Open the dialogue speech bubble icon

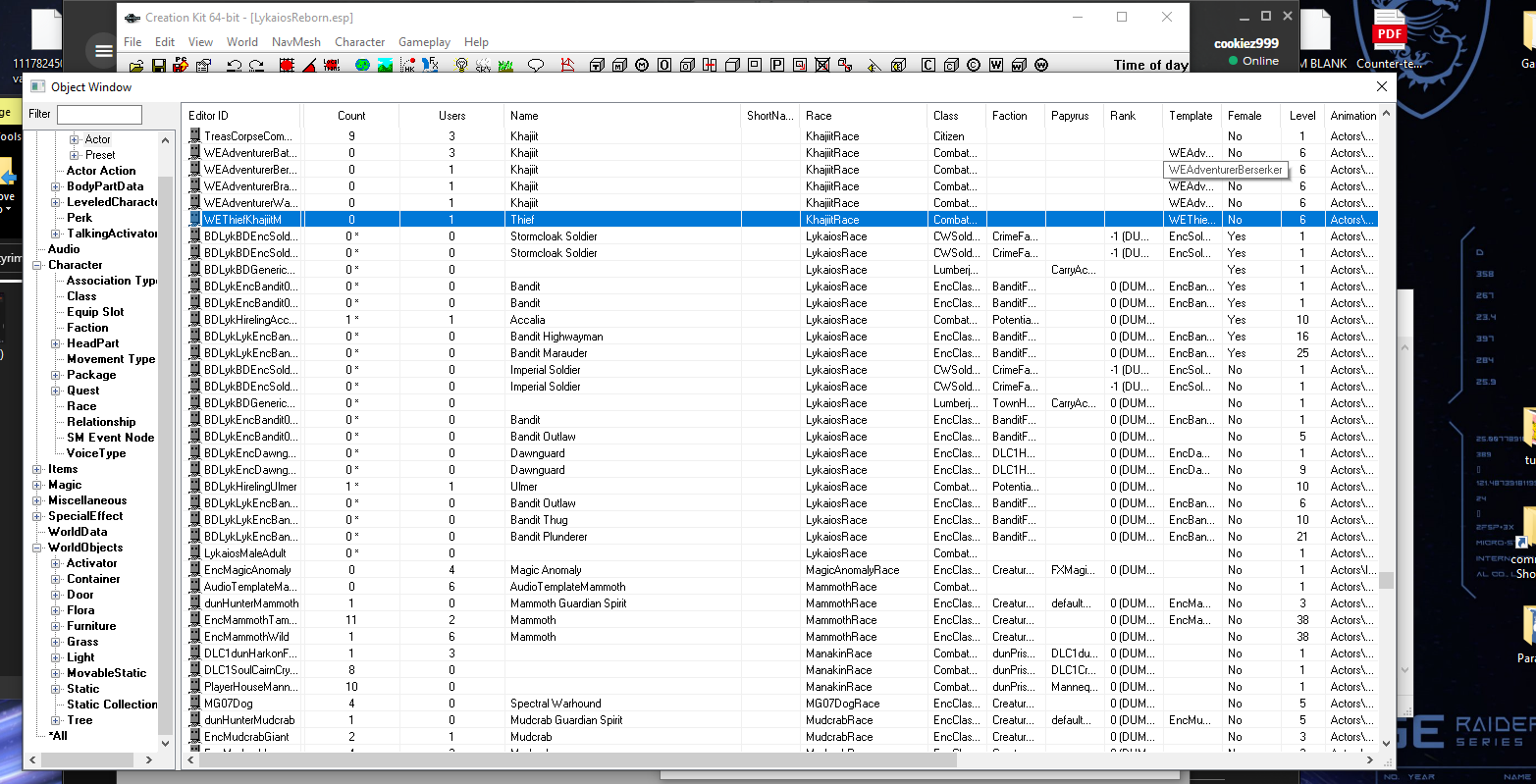pos(536,66)
